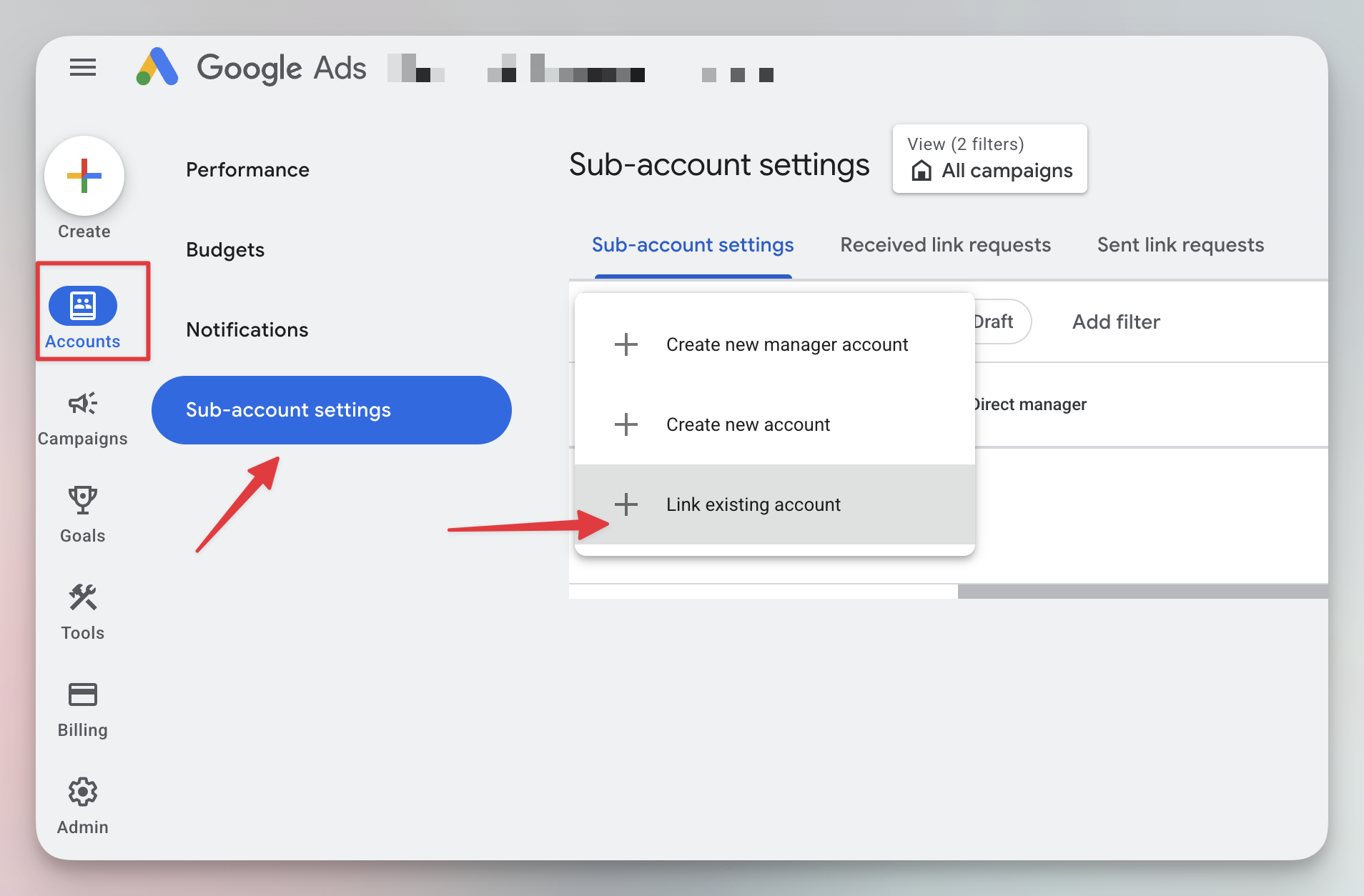The width and height of the screenshot is (1364, 896).
Task: Select Notifications in the side menu
Action: (x=247, y=330)
